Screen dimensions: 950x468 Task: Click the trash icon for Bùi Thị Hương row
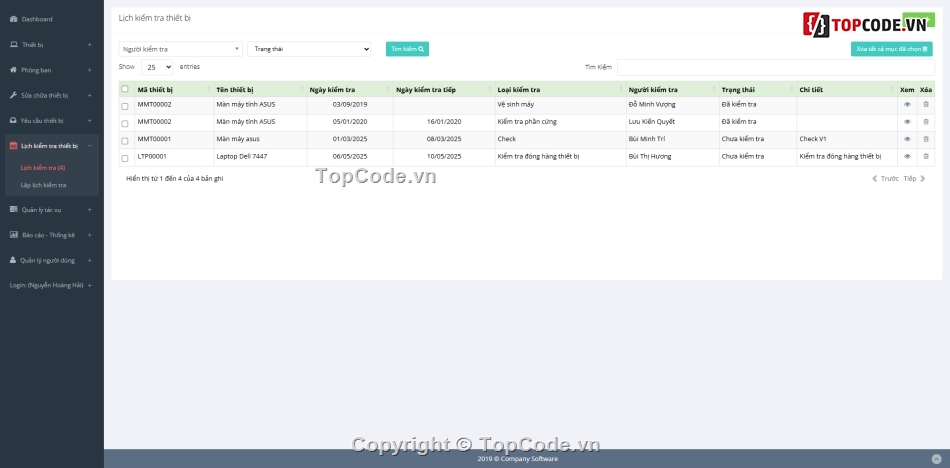926,156
